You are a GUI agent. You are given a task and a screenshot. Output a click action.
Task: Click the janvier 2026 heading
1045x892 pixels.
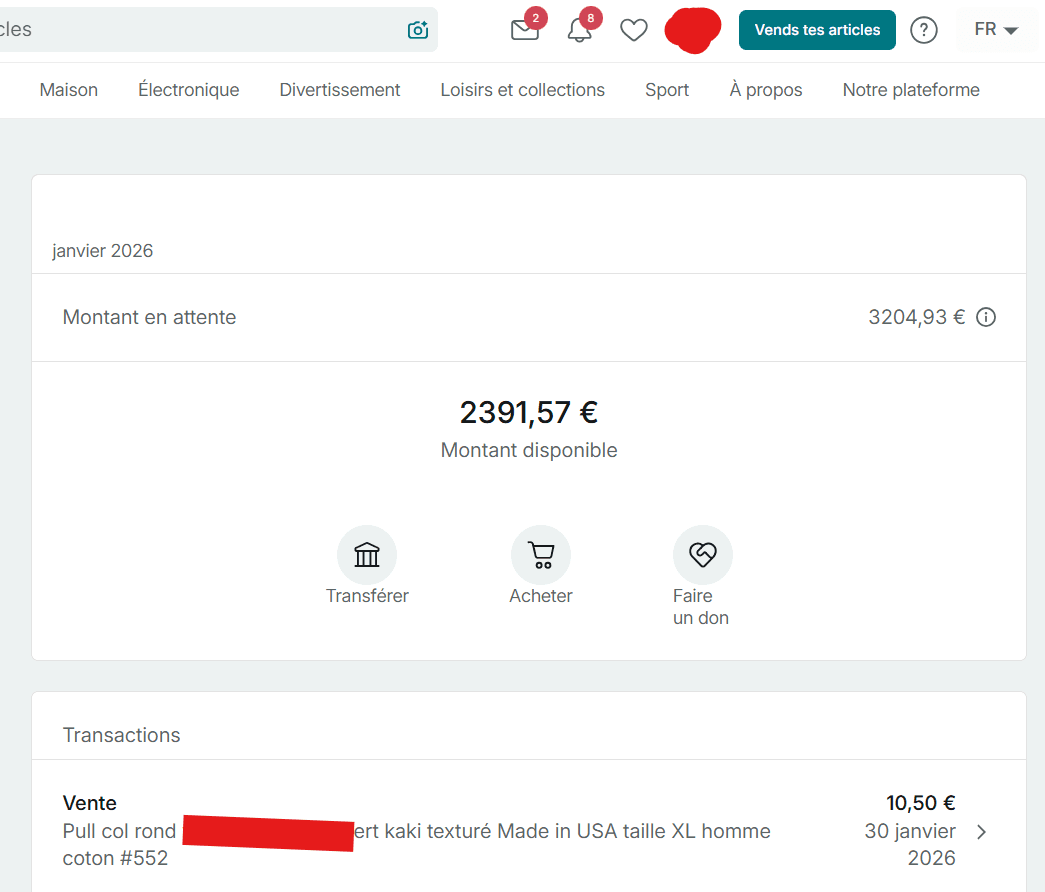[x=103, y=251]
